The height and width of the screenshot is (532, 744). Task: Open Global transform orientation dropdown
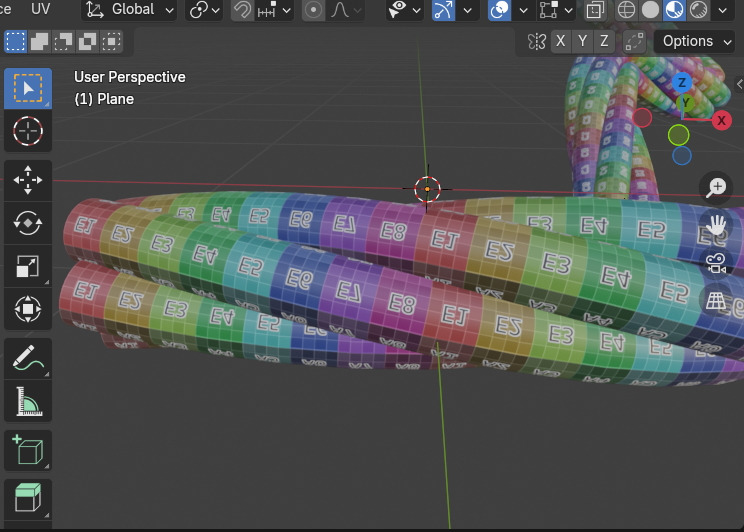coord(129,10)
